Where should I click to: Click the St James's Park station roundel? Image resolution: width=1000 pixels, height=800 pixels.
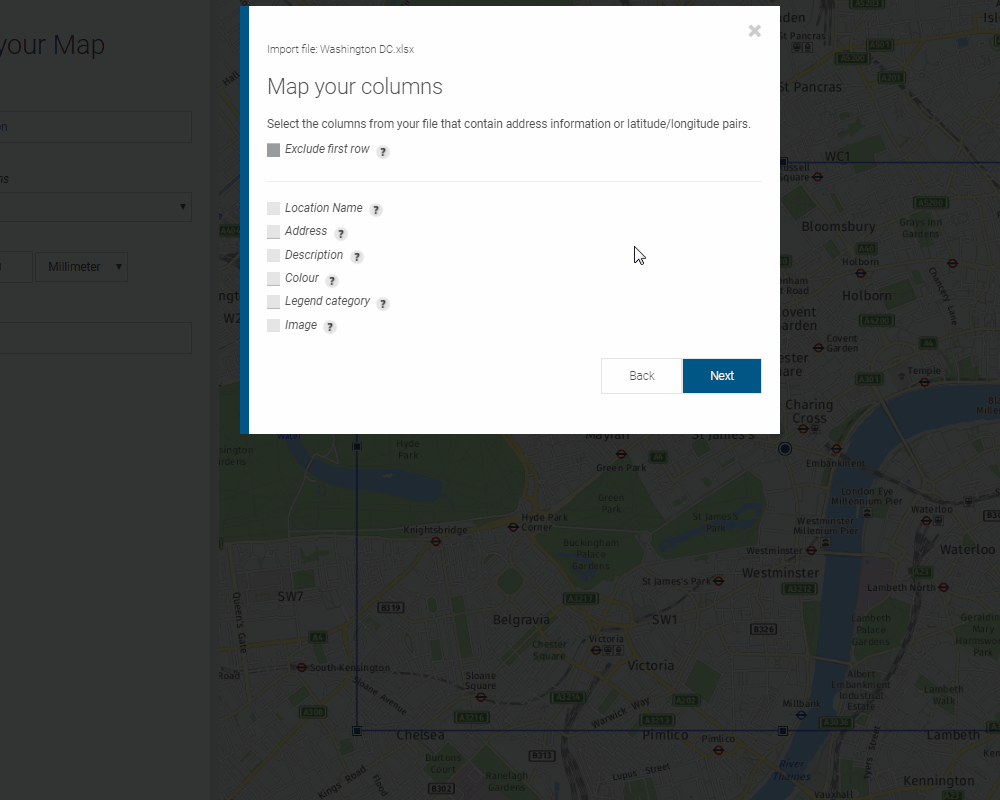[x=719, y=581]
